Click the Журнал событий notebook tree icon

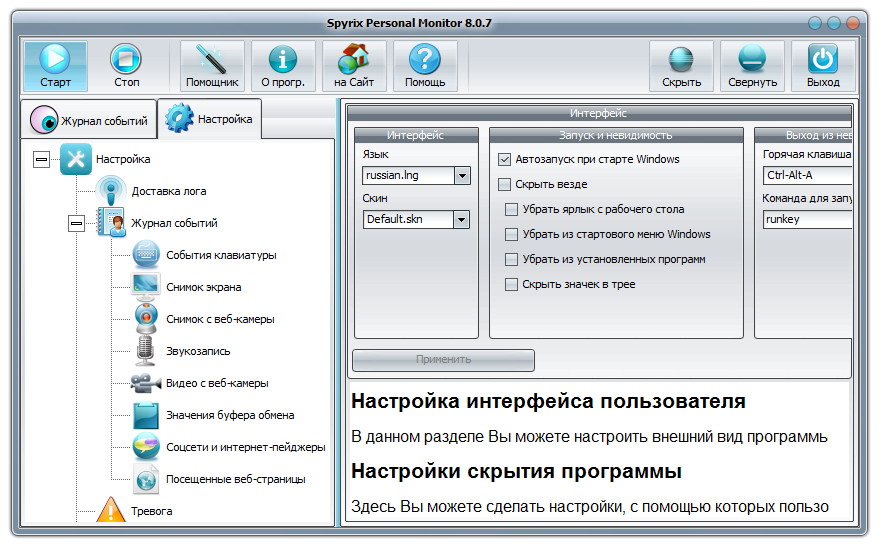click(111, 222)
